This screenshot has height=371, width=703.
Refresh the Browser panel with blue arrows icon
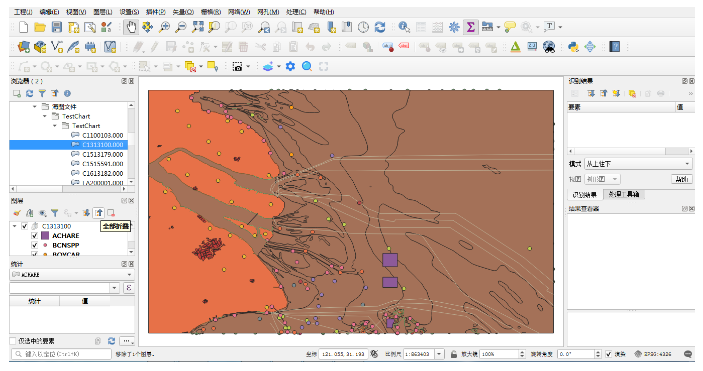[x=30, y=93]
